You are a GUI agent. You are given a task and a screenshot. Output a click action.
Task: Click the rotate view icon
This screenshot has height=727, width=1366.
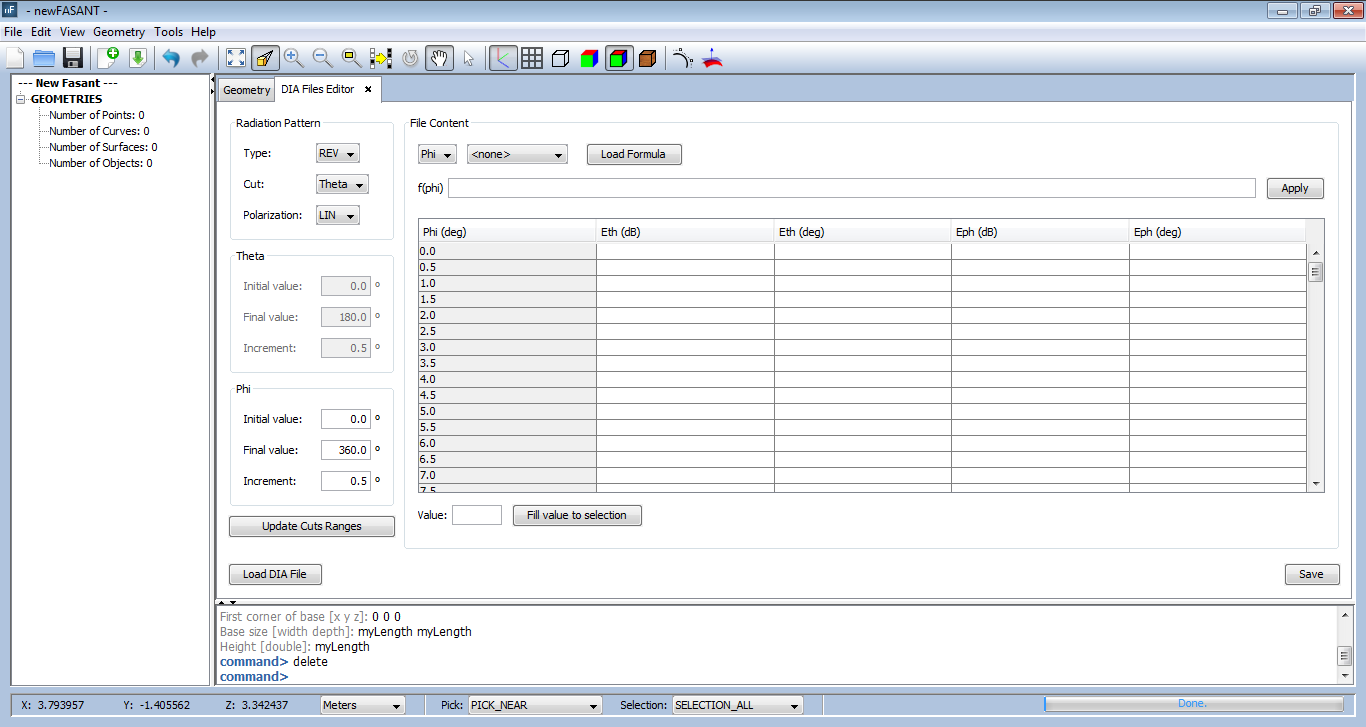point(408,58)
